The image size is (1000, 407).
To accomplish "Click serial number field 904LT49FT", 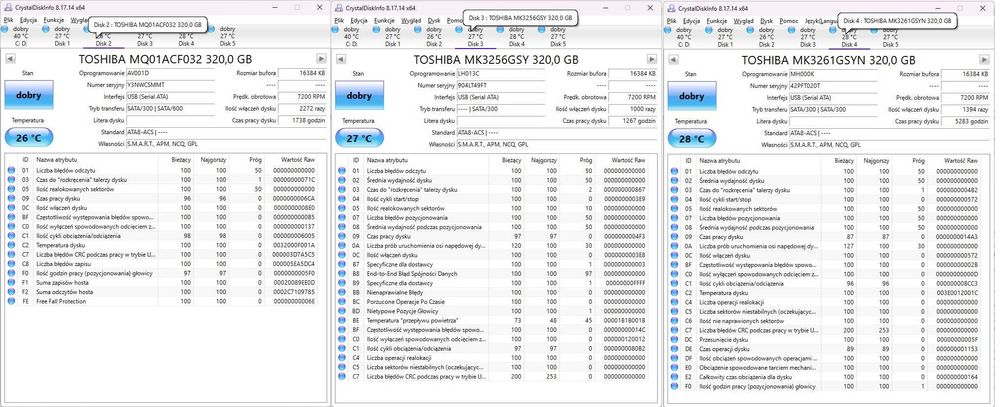I will point(502,85).
